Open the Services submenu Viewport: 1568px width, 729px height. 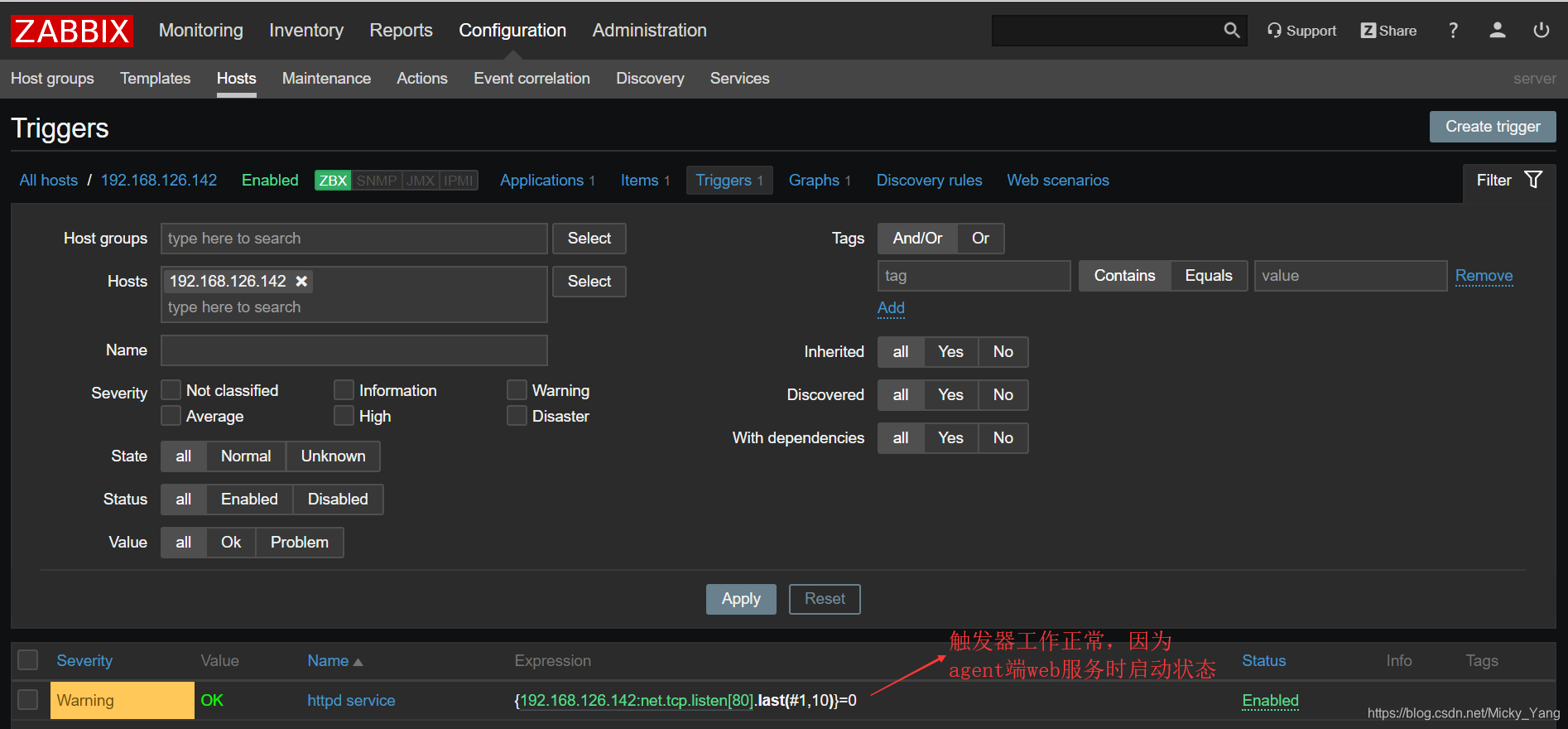(x=739, y=79)
